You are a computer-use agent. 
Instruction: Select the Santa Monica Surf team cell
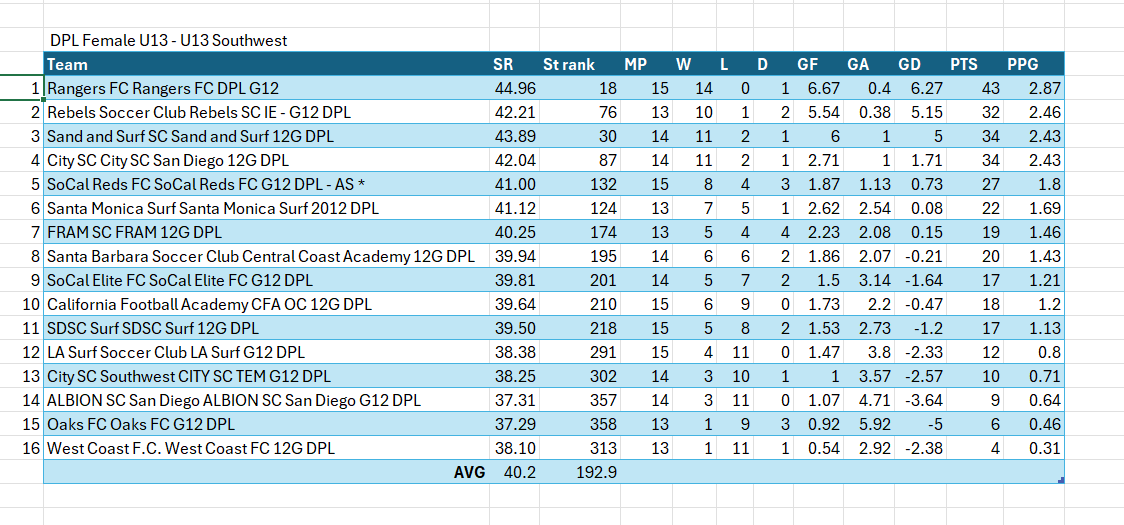(x=213, y=209)
